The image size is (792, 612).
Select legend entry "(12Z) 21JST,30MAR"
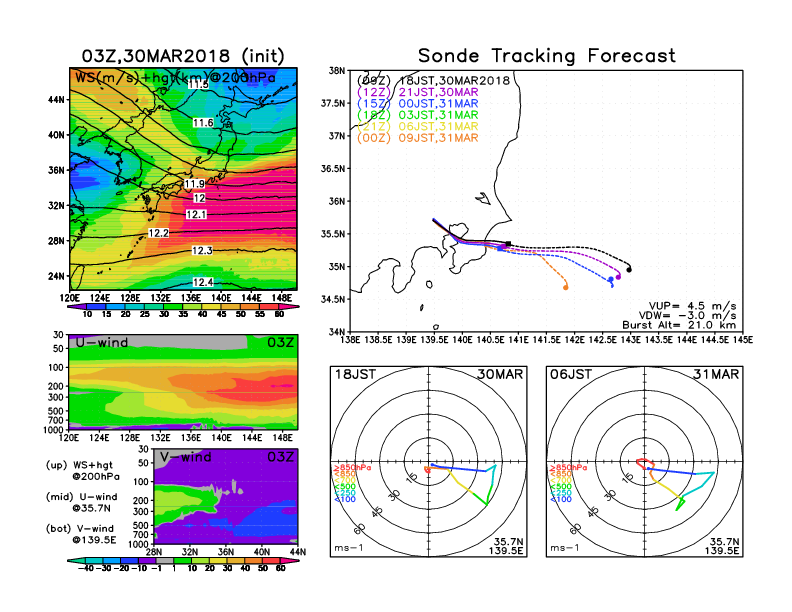(417, 92)
